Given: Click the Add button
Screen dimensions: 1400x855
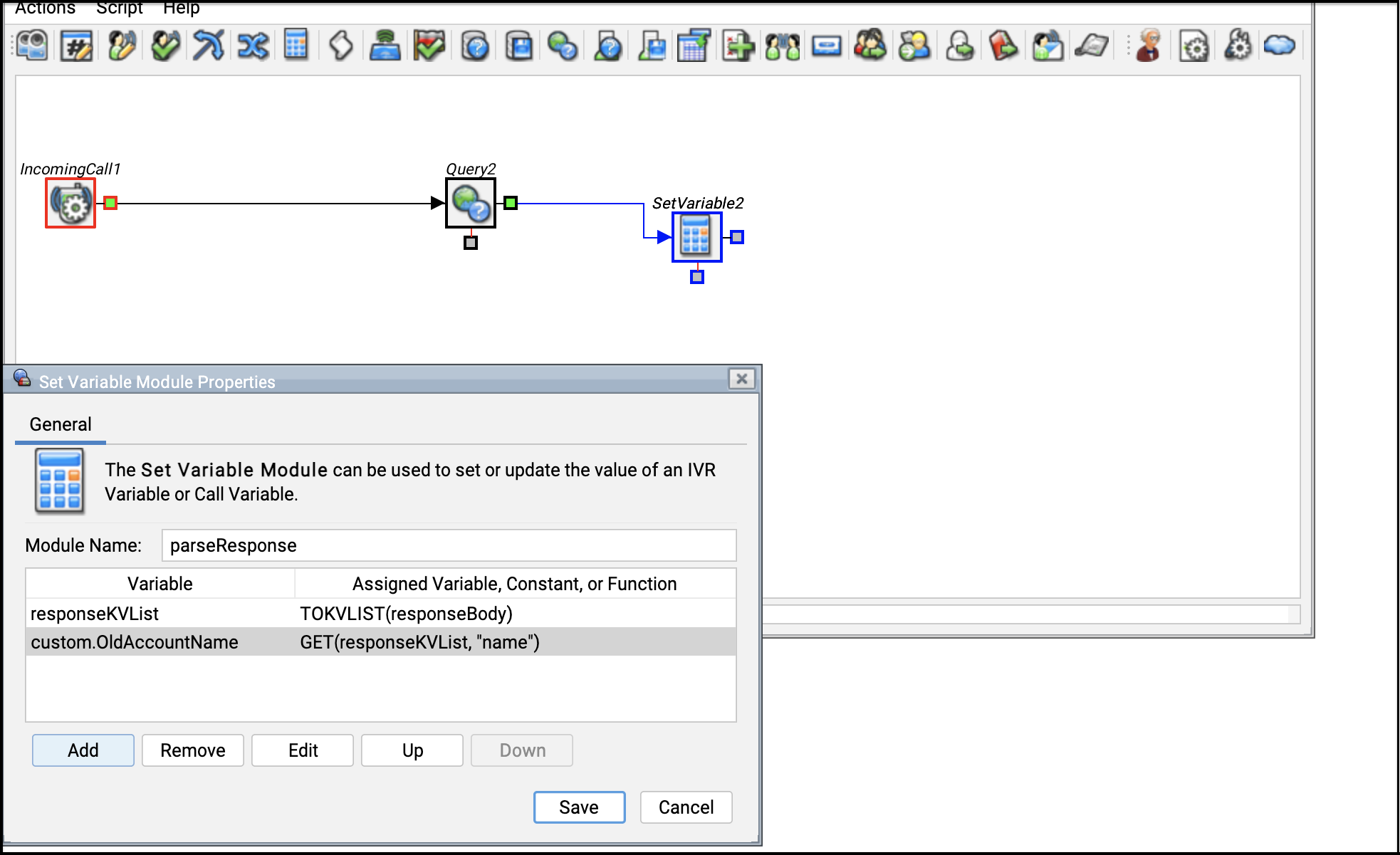Looking at the screenshot, I should (x=83, y=750).
